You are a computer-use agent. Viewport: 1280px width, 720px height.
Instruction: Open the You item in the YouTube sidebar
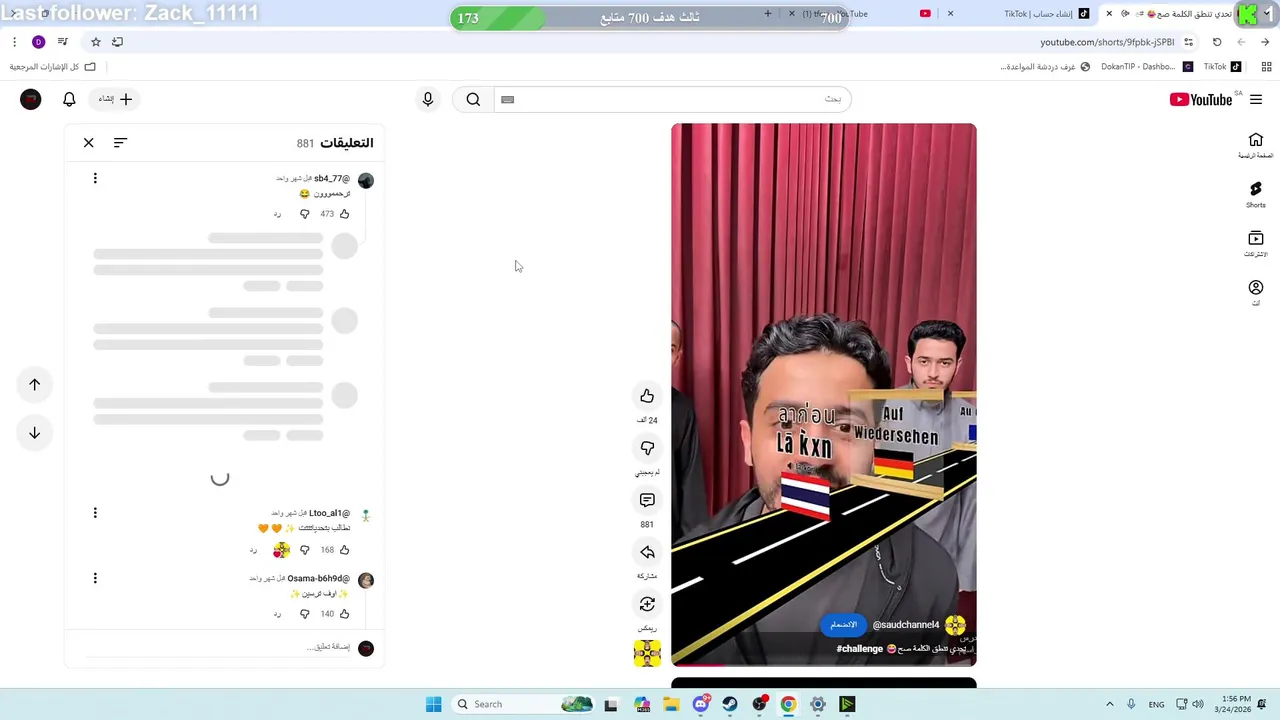pos(1256,293)
